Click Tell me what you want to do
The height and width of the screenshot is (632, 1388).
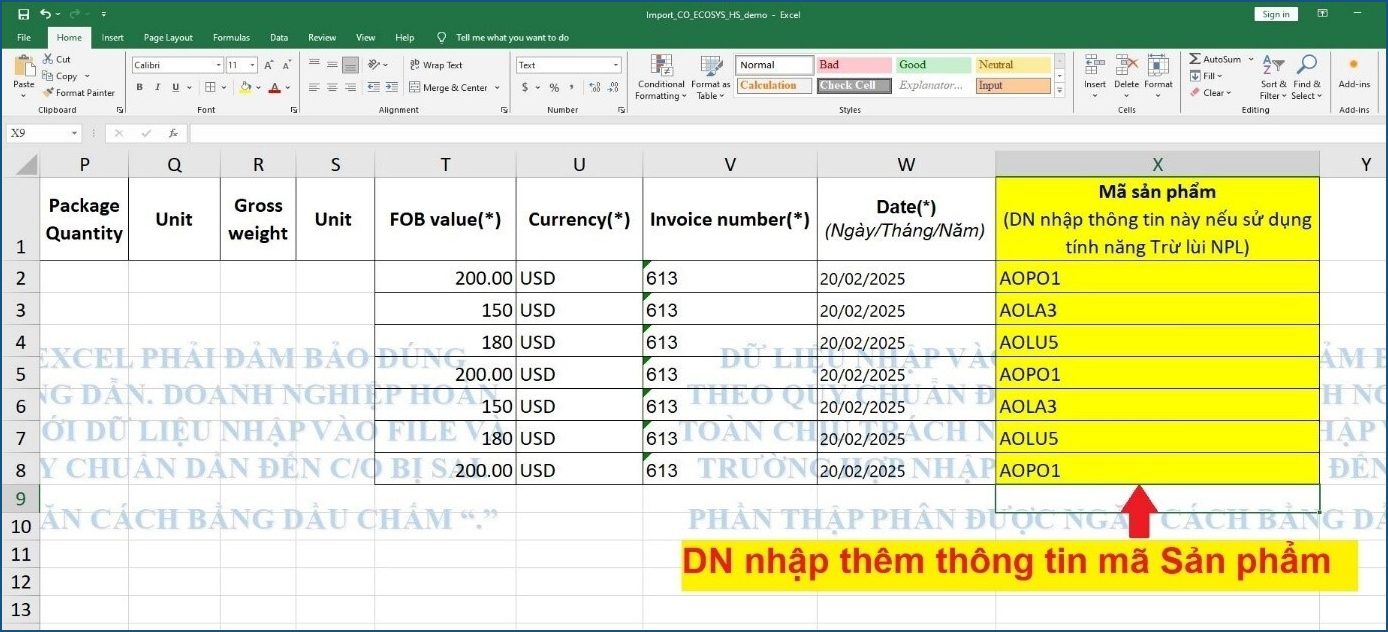(x=512, y=38)
